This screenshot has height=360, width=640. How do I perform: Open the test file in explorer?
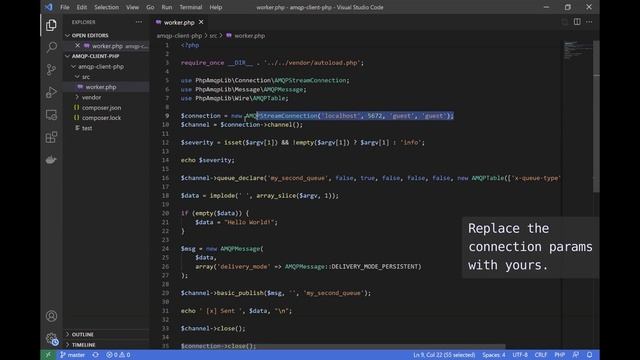87,128
